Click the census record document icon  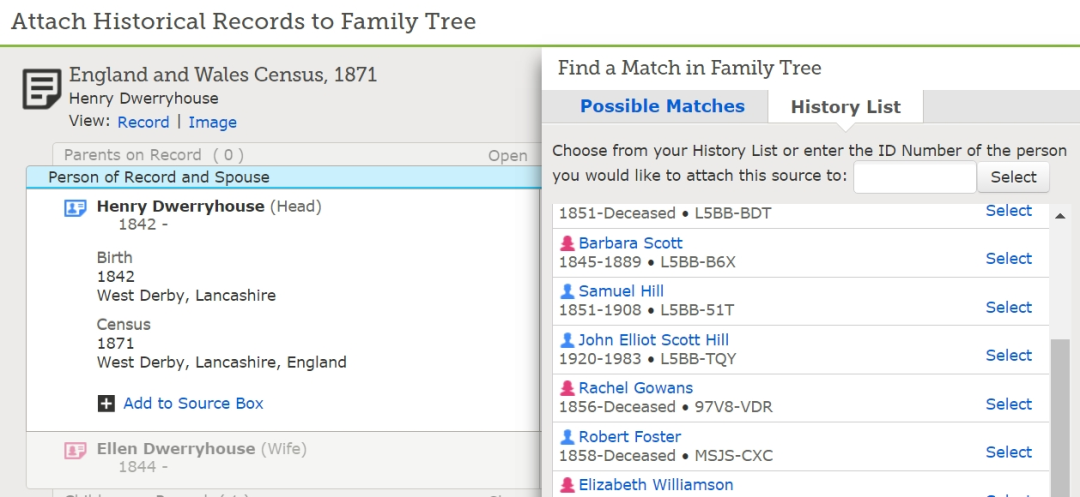pyautogui.click(x=42, y=90)
